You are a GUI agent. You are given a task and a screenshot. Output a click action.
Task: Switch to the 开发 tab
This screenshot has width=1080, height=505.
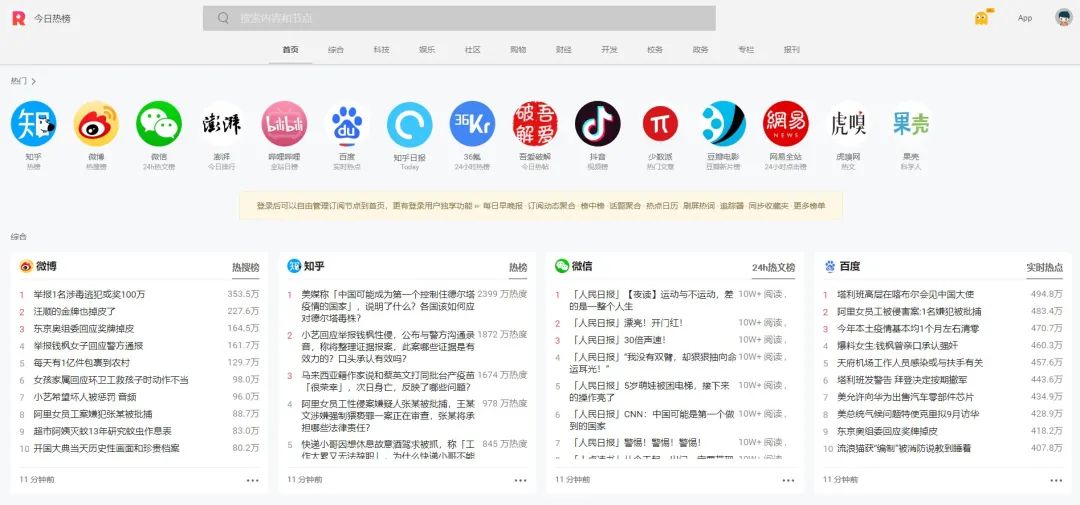click(x=609, y=50)
